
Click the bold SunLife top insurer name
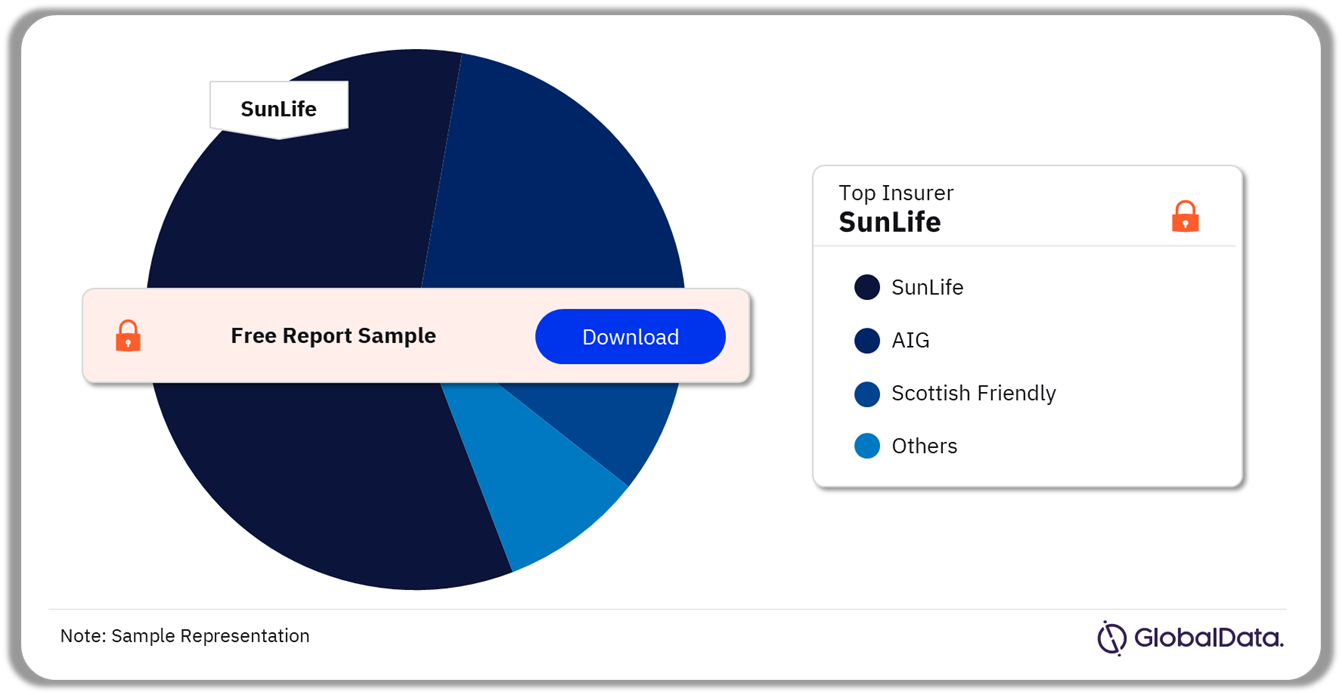click(x=890, y=222)
